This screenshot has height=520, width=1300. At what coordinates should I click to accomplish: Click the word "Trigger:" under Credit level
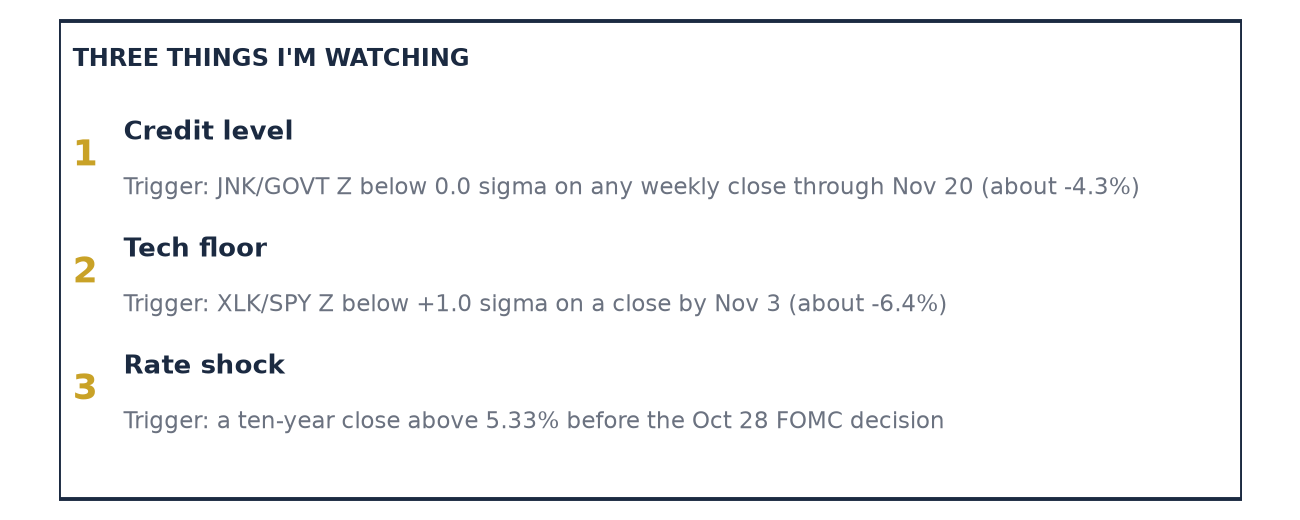(x=167, y=188)
